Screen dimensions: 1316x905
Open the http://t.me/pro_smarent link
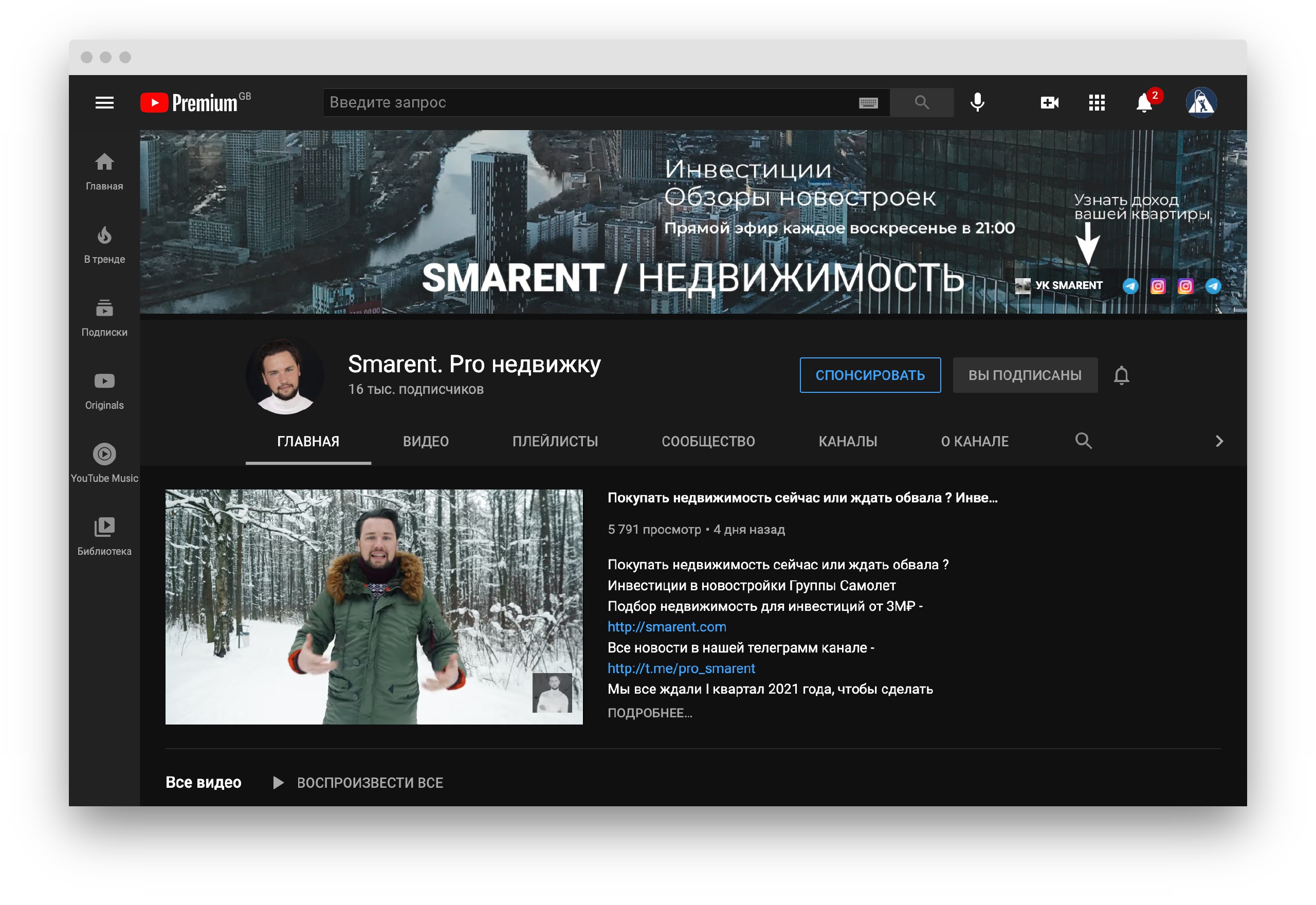681,668
